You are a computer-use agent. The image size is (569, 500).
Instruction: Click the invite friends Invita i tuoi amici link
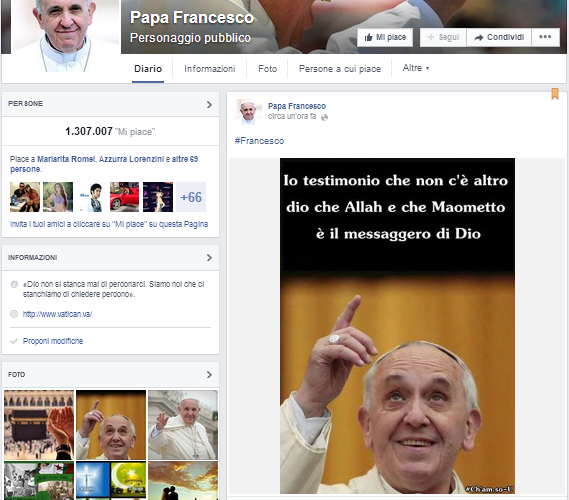point(109,224)
